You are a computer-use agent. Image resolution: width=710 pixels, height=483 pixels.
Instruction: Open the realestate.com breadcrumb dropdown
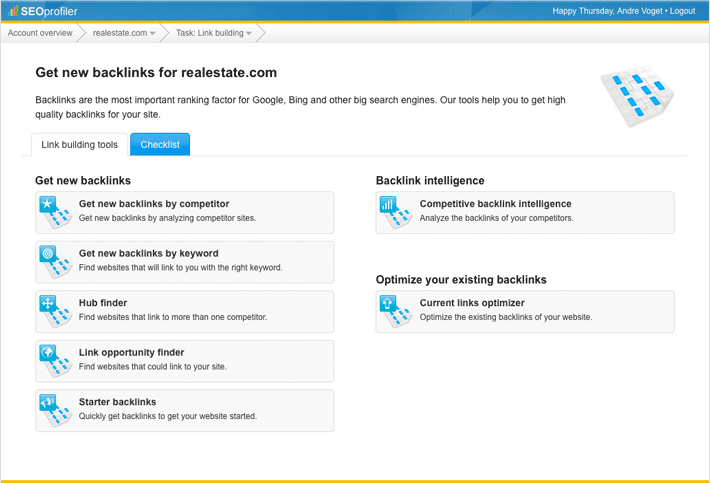tap(124, 33)
